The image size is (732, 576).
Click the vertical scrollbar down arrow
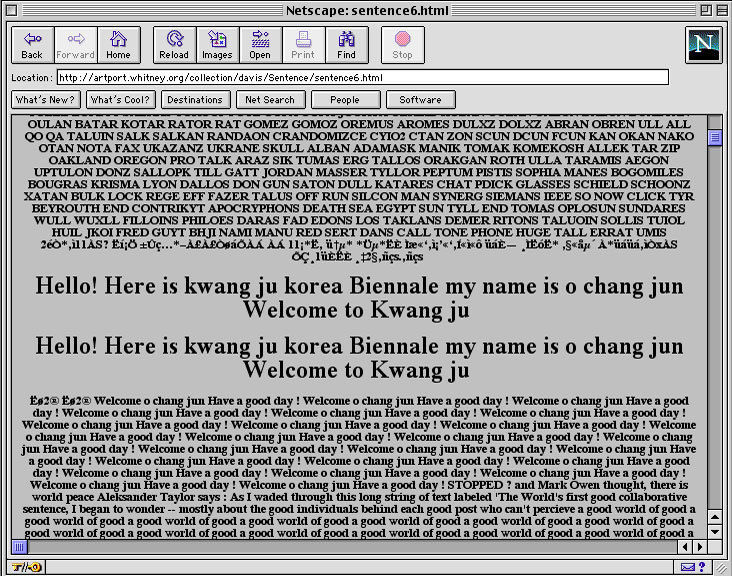(715, 532)
